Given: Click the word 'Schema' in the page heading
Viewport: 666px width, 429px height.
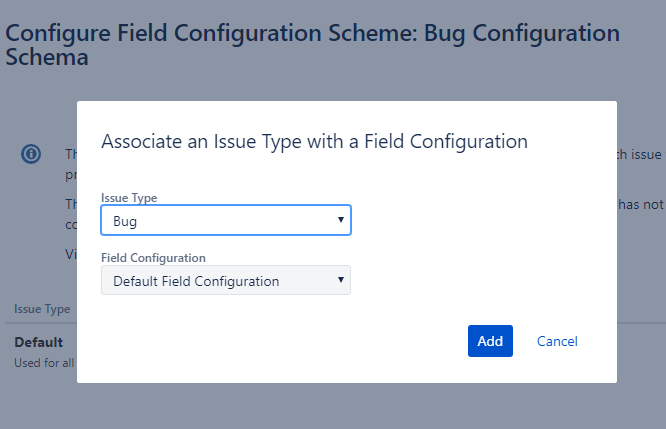Looking at the screenshot, I should point(47,57).
